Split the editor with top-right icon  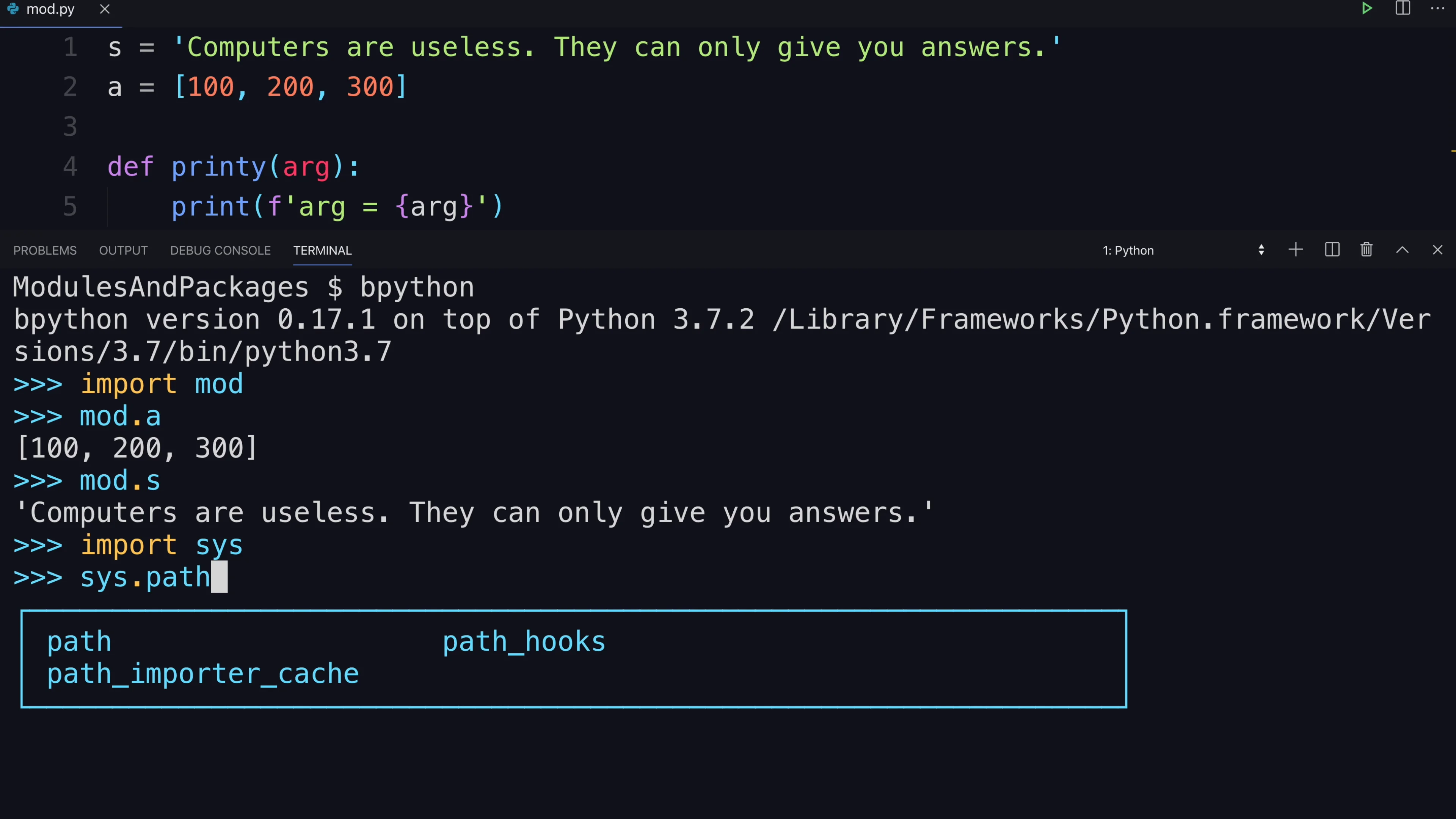coord(1403,8)
